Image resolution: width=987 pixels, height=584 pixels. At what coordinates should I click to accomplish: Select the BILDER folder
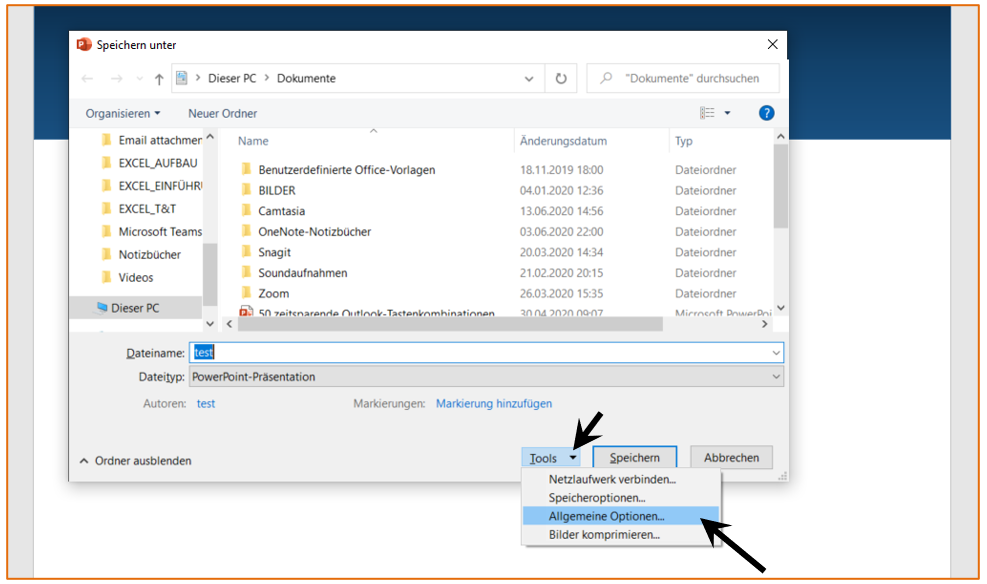tap(276, 190)
